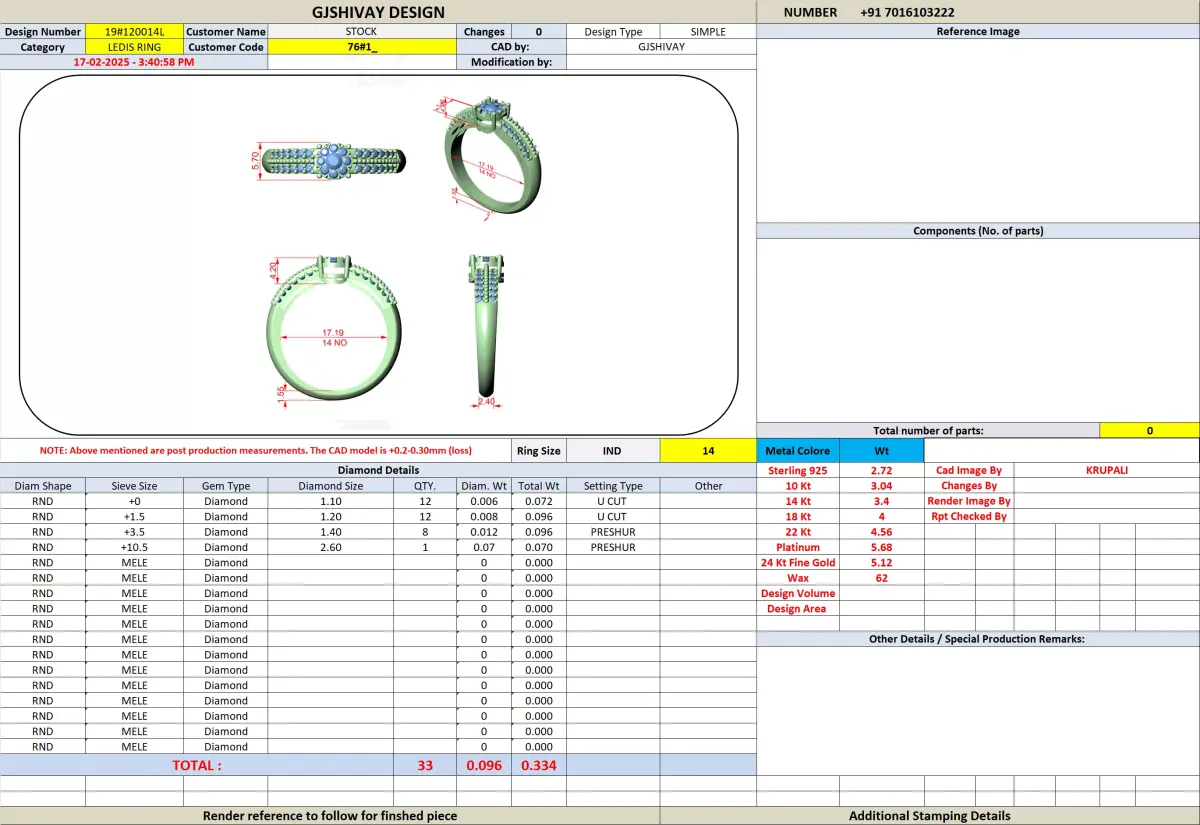Viewport: 1200px width, 825px height.
Task: Select the 14 Kt label
Action: pyautogui.click(x=798, y=501)
